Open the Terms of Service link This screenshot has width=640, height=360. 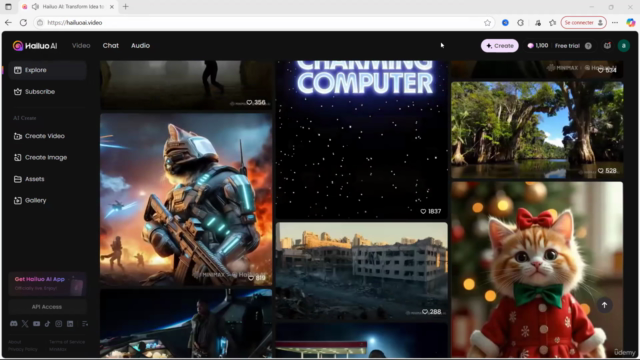pyautogui.click(x=67, y=342)
